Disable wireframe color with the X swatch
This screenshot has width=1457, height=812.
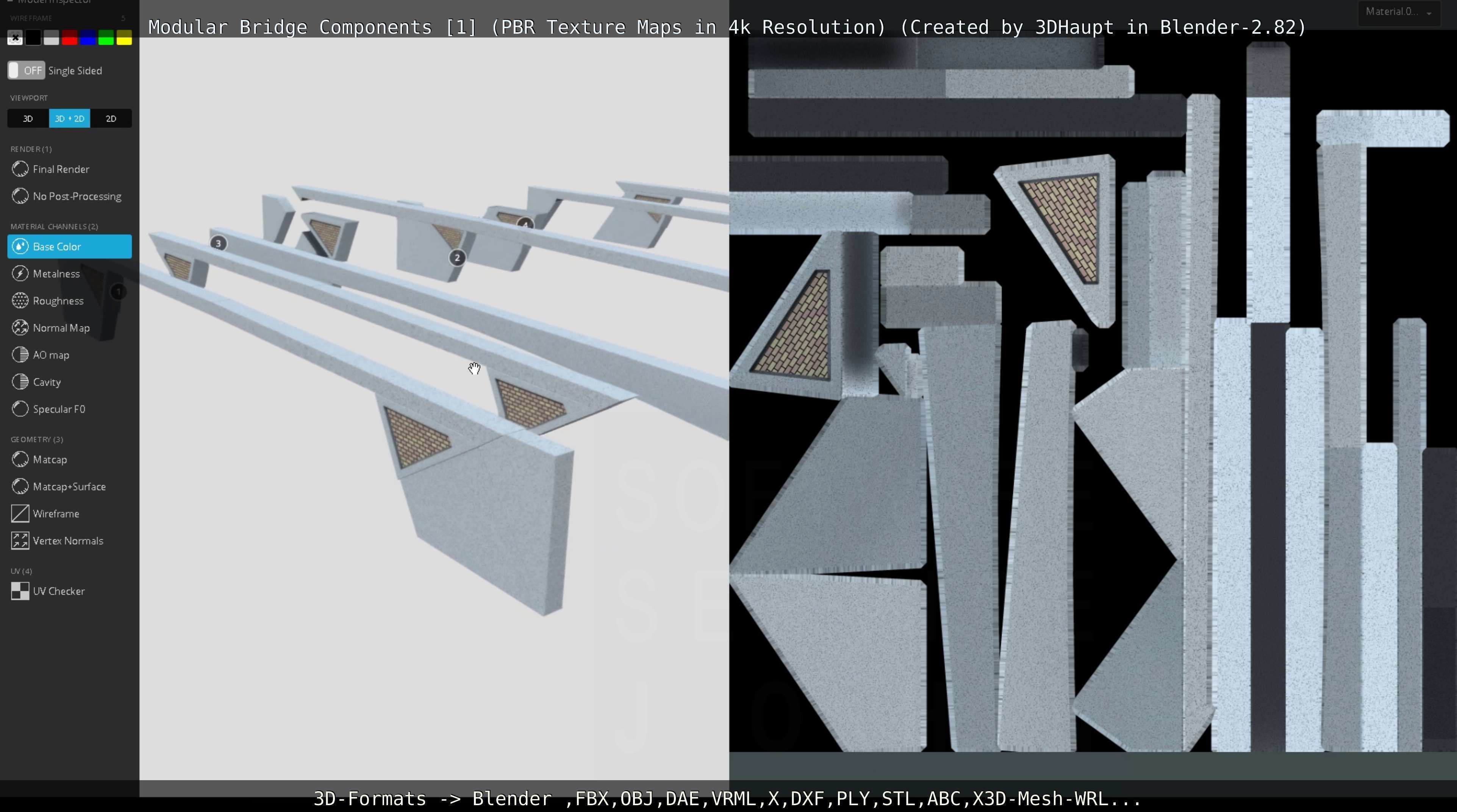pos(15,38)
